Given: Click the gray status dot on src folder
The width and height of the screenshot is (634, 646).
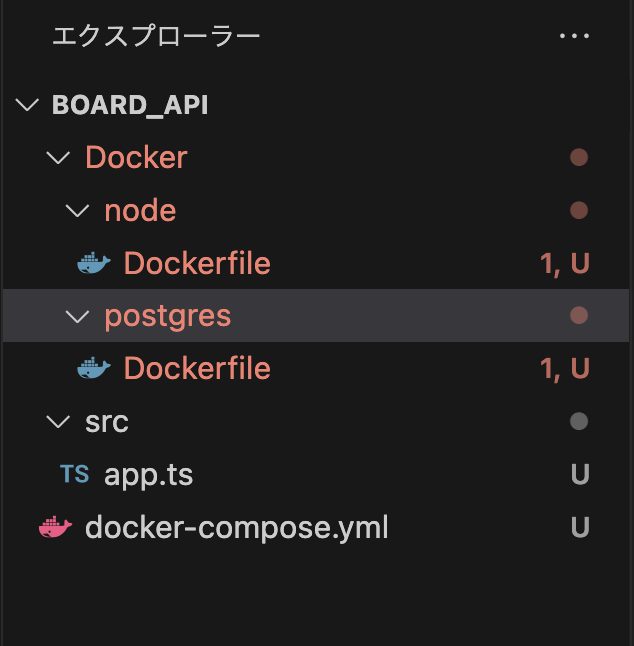Looking at the screenshot, I should click(579, 421).
